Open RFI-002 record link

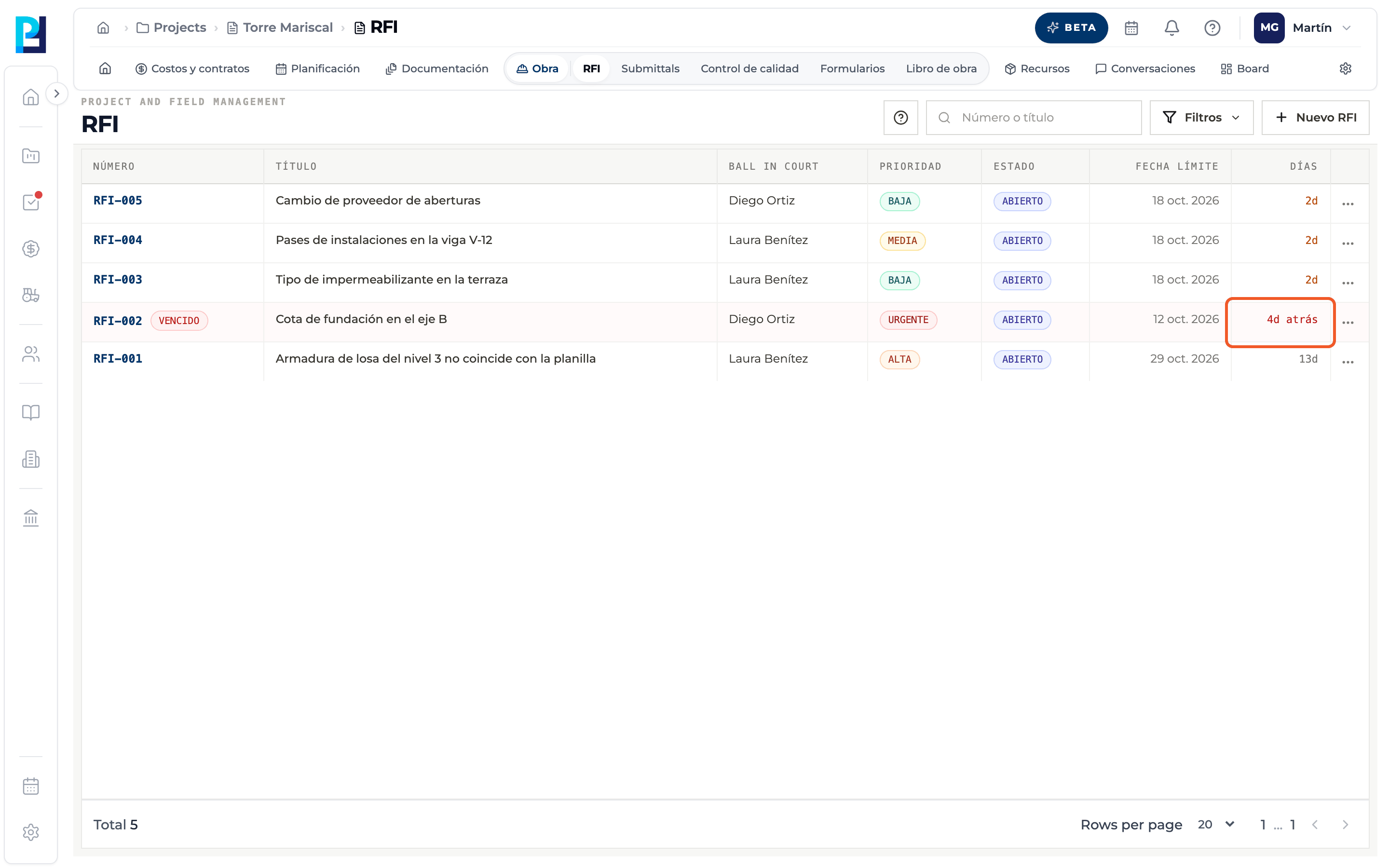[118, 321]
